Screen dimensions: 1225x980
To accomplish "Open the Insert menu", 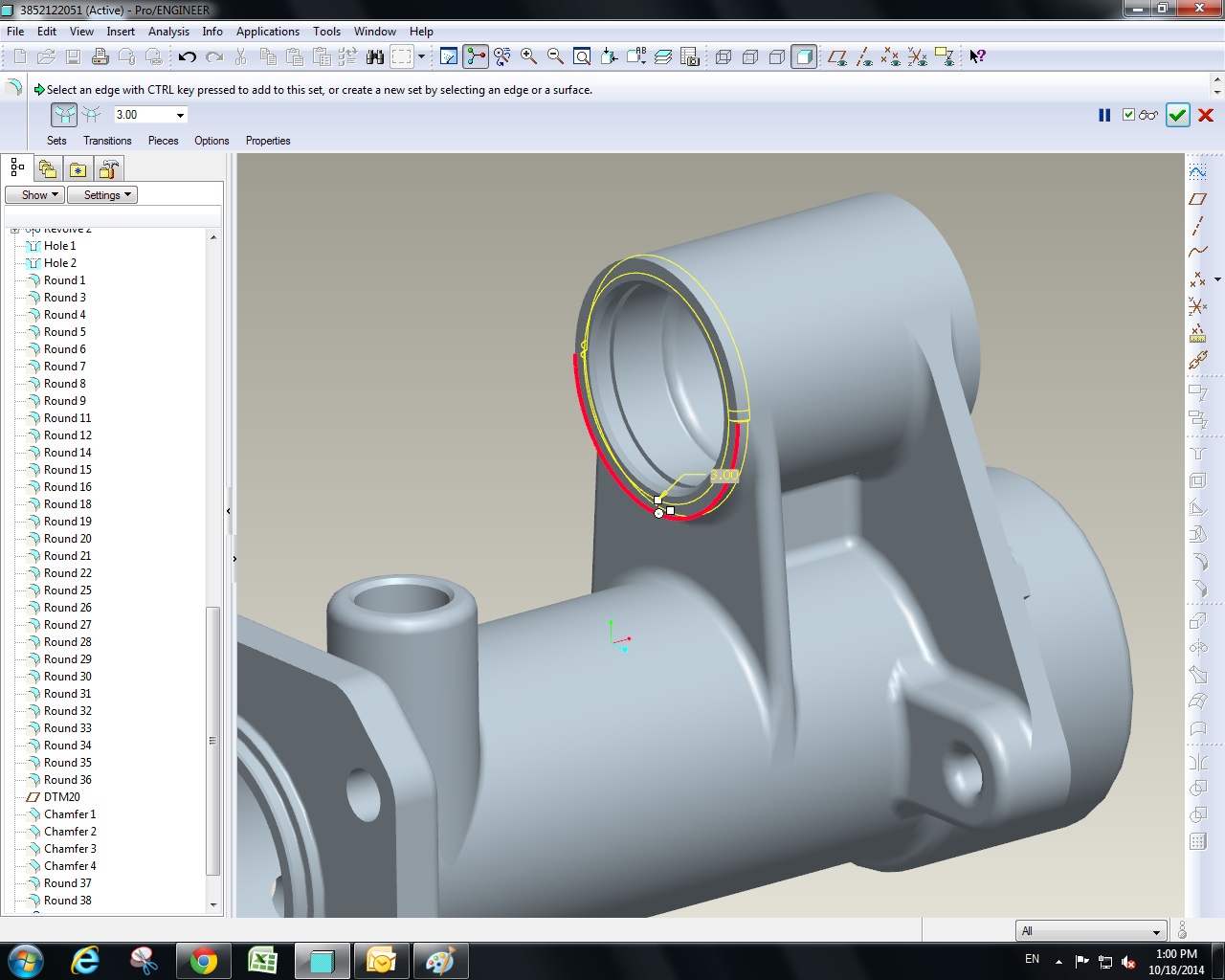I will point(121,32).
